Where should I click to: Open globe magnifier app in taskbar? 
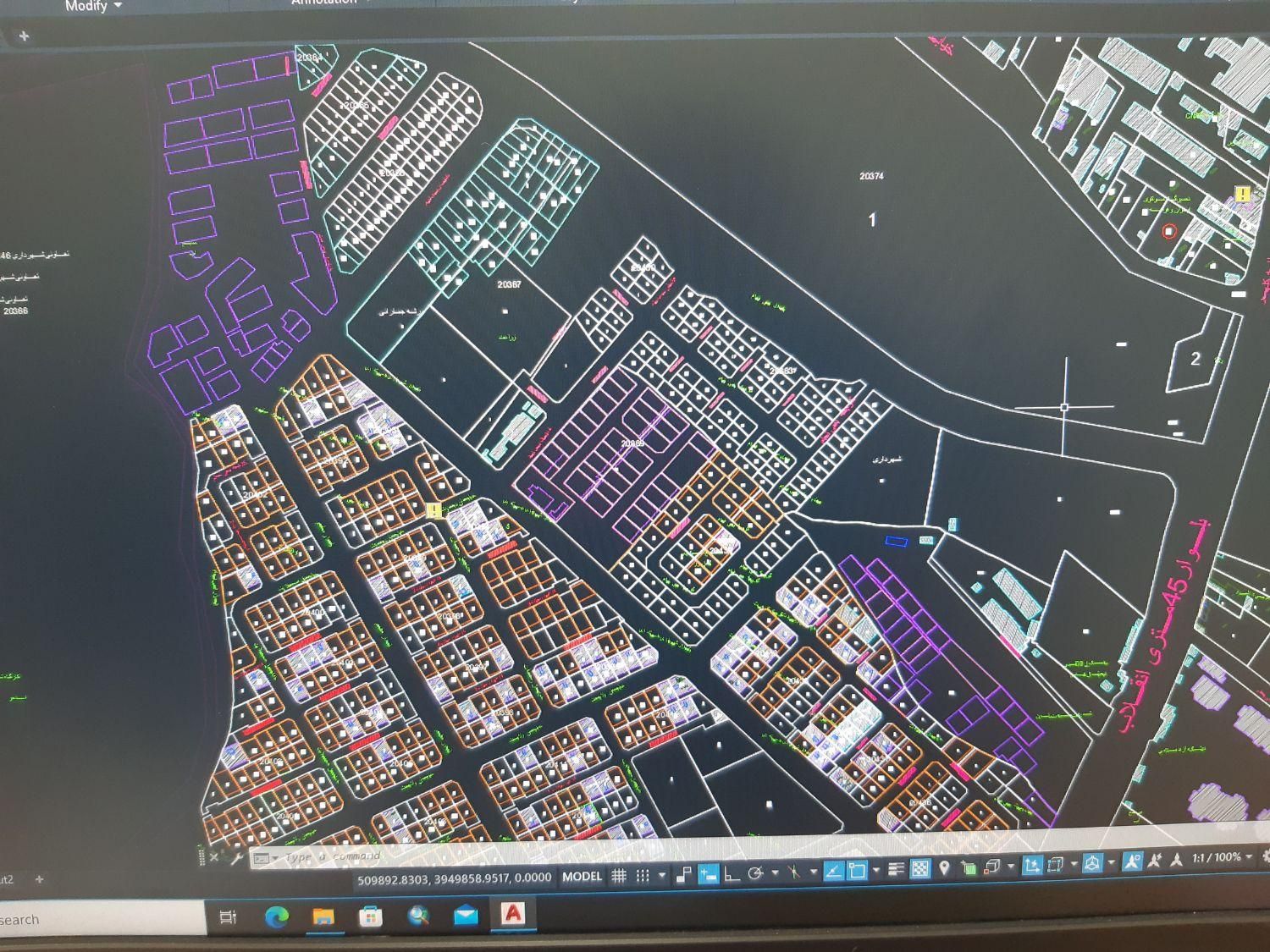[x=418, y=915]
